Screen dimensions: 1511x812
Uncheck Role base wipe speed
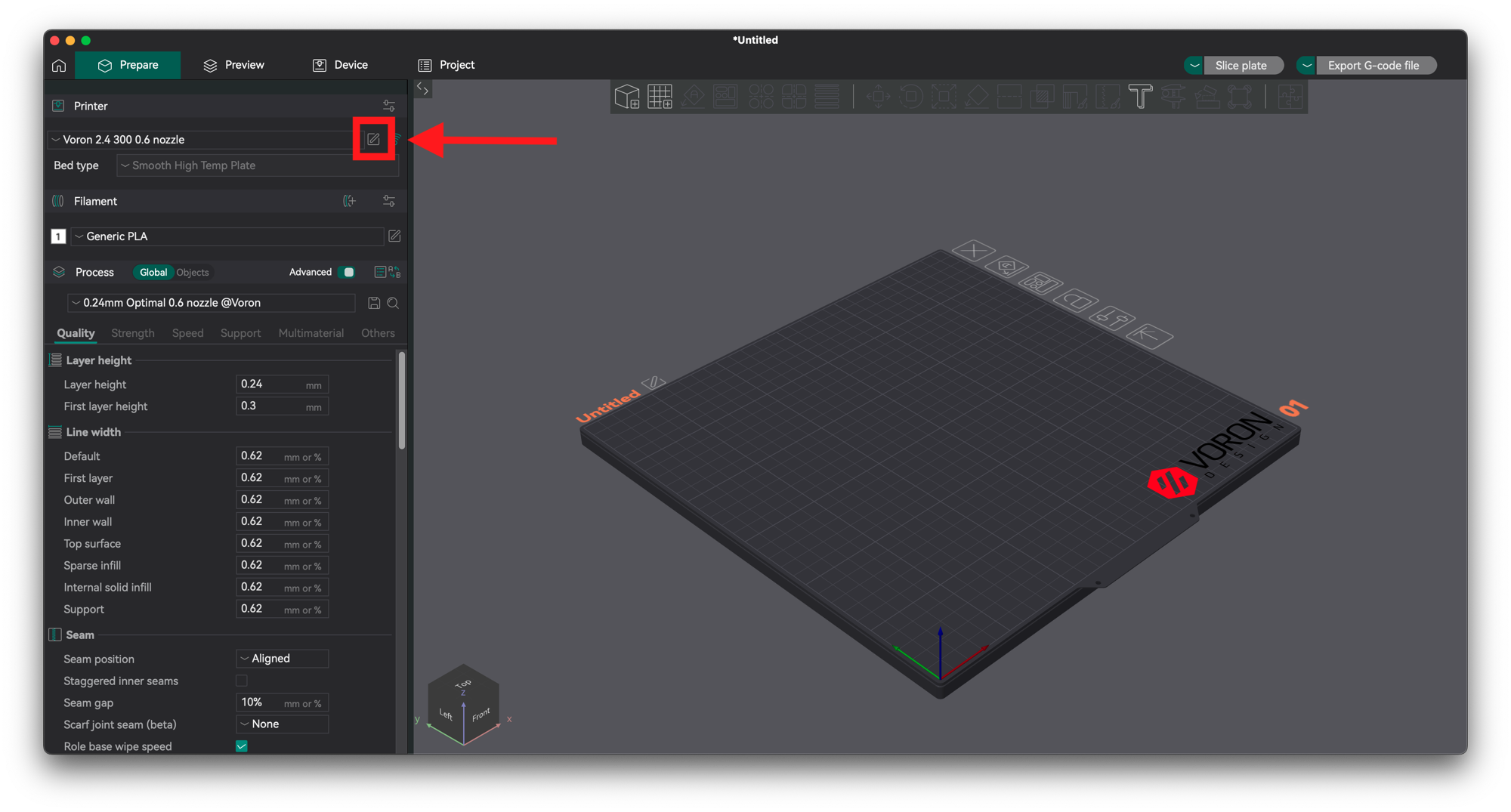242,746
